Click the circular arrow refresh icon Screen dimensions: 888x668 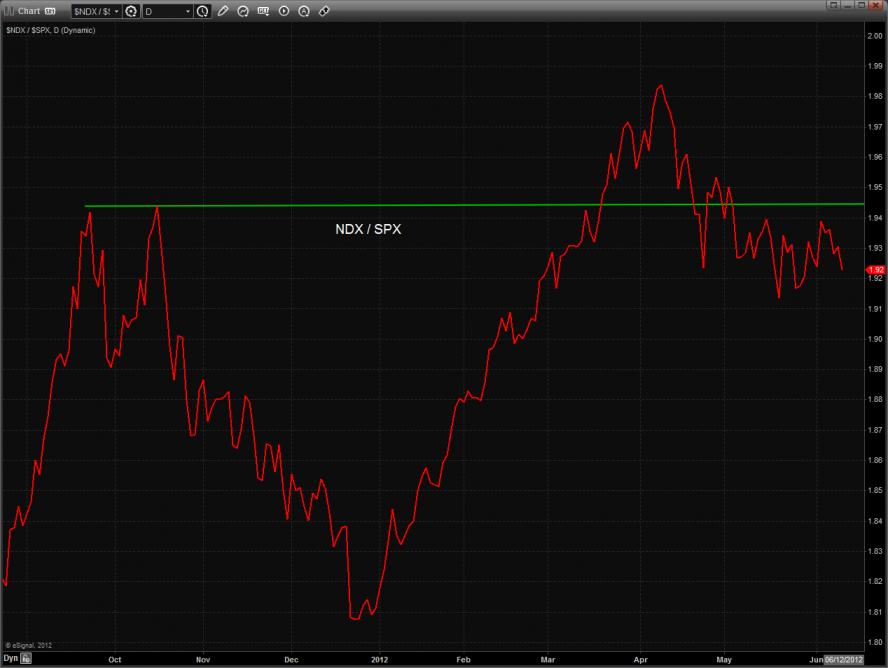[x=243, y=11]
